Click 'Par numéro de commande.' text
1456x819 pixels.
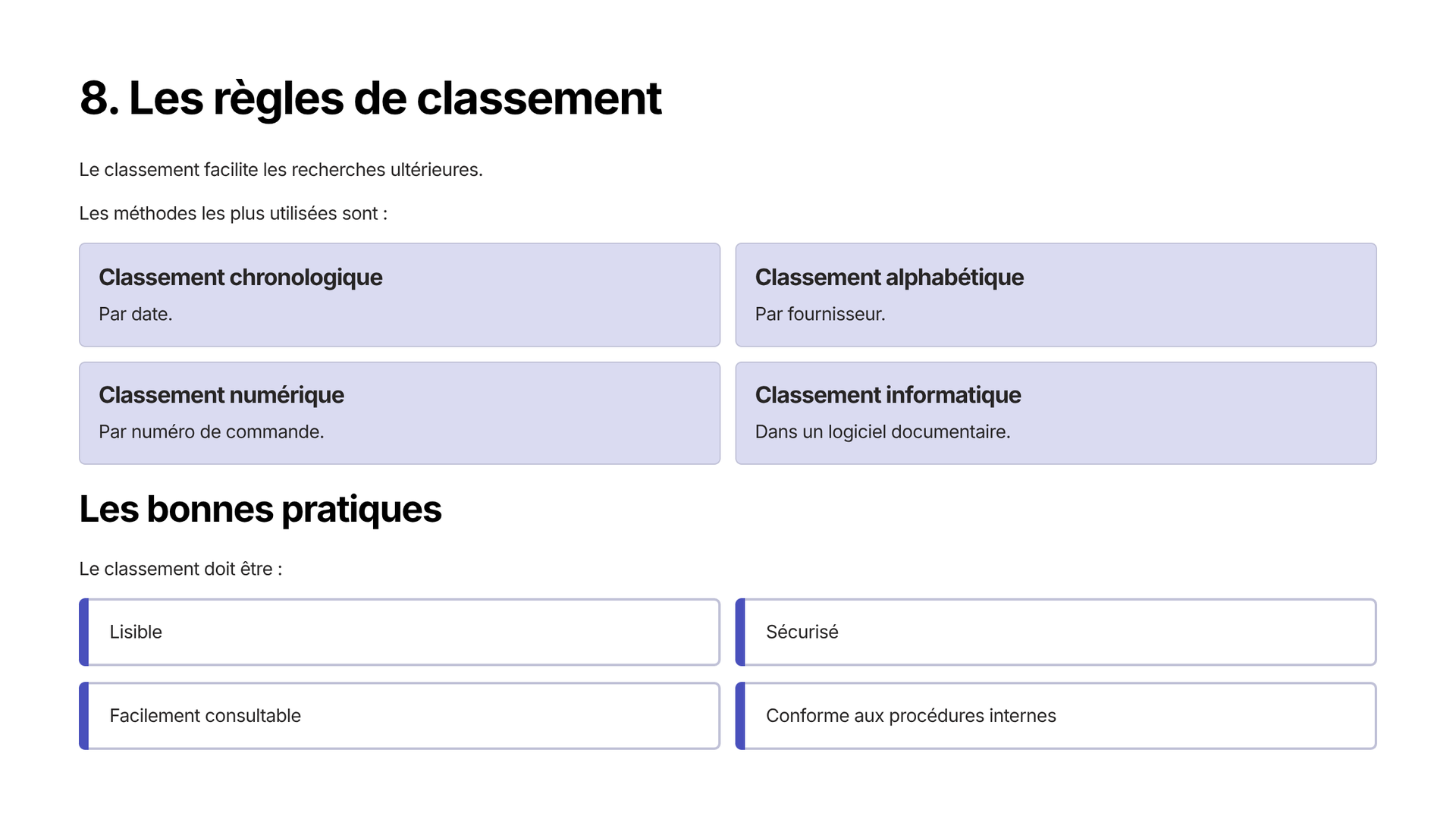click(x=212, y=431)
